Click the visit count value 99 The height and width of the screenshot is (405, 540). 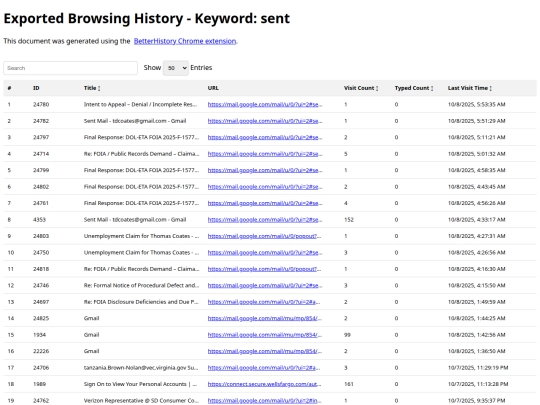[x=347, y=335]
